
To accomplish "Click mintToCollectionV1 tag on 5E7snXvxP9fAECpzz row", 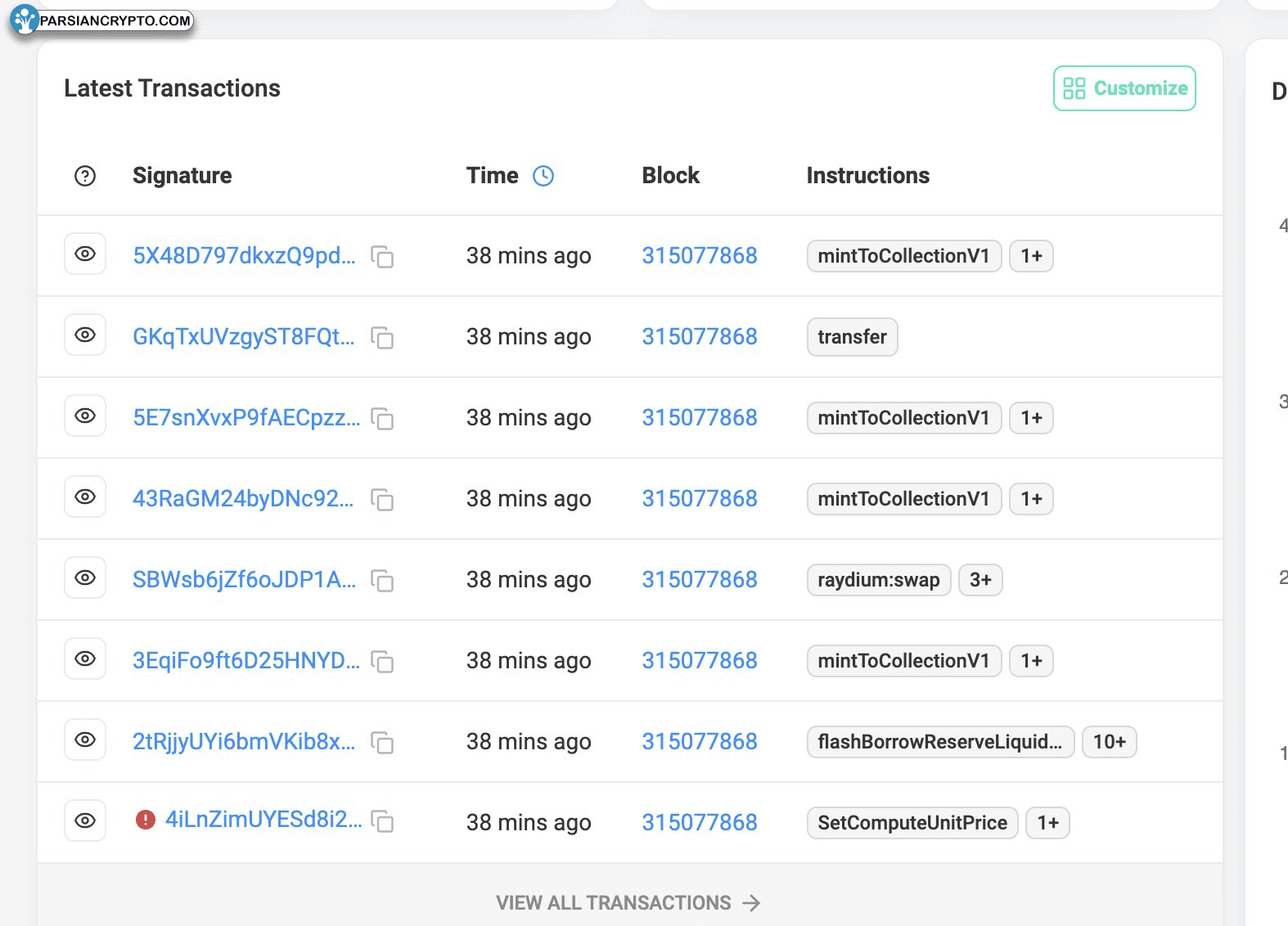I will (x=904, y=418).
